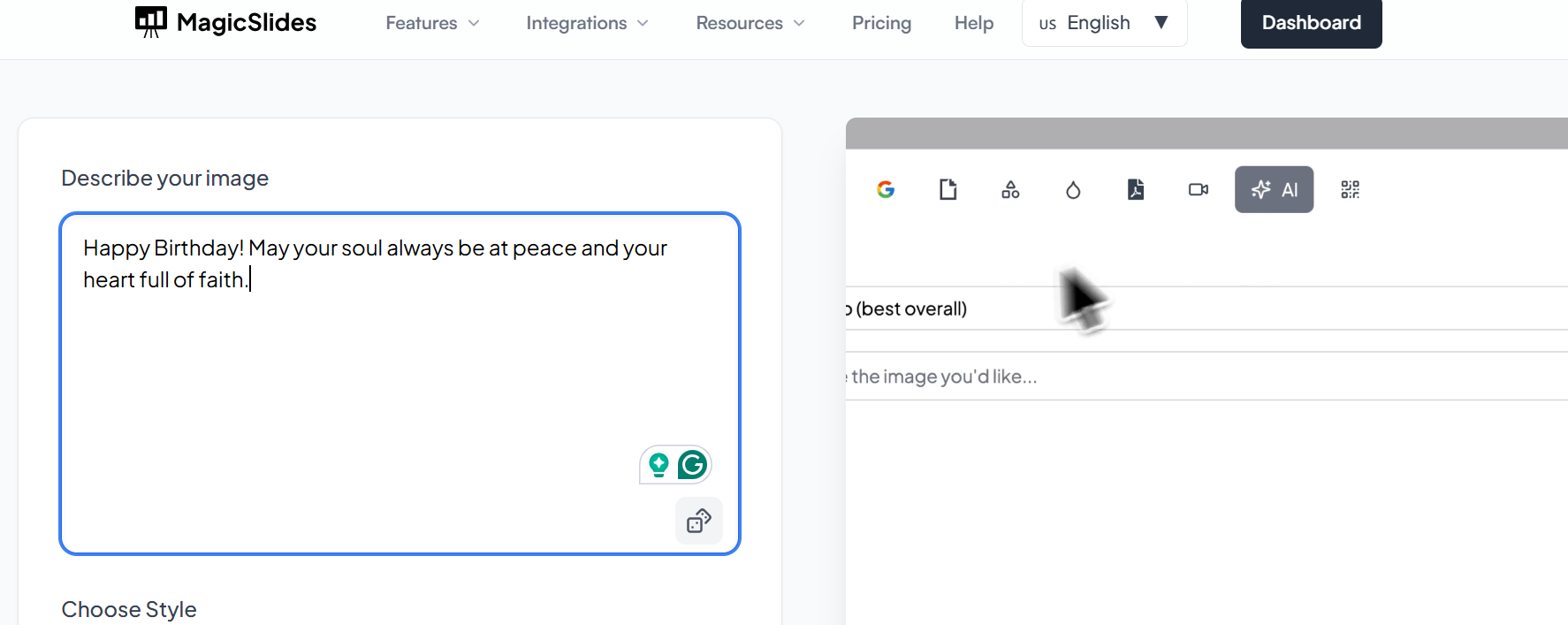Select the PDF file icon
The height and width of the screenshot is (625, 1568).
[1136, 189]
